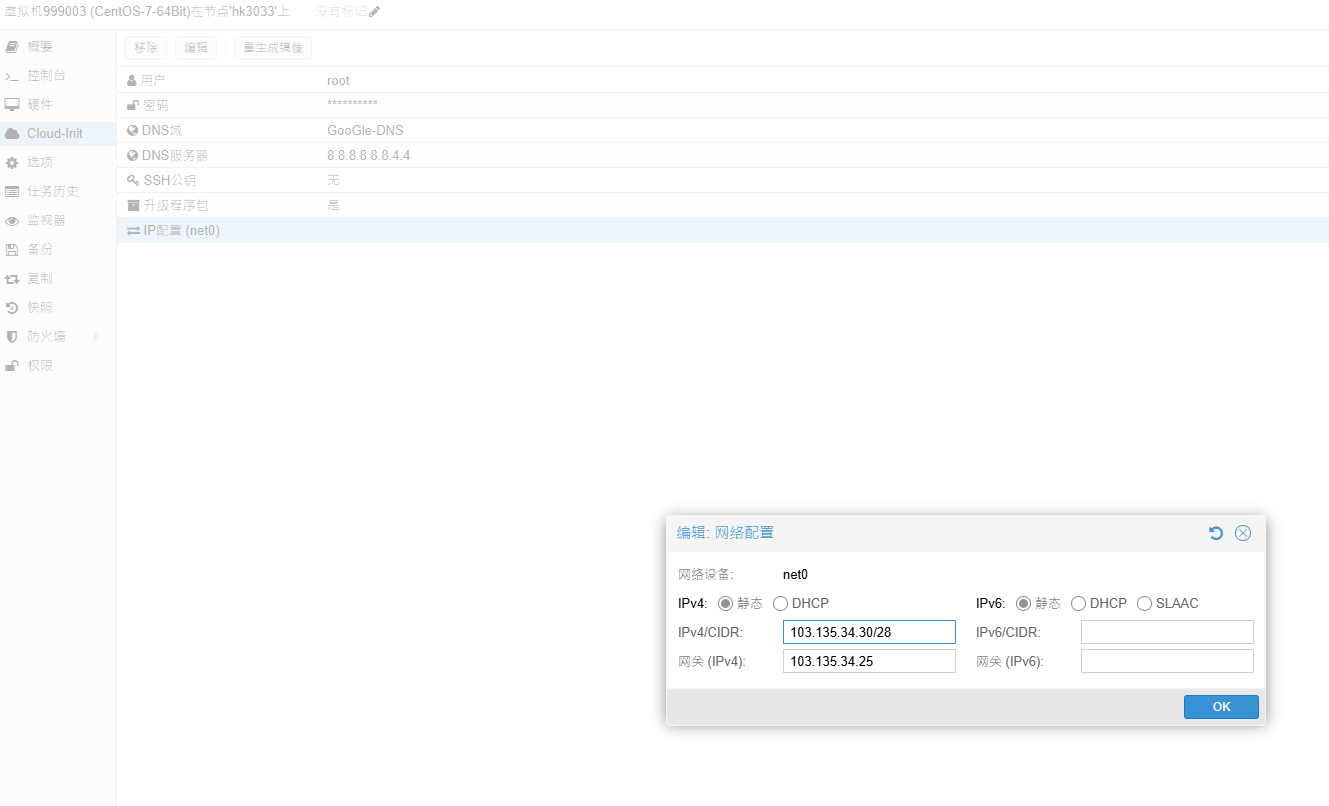Expand the 防火墙 firewall submenu arrow
The image size is (1329, 806).
97,337
